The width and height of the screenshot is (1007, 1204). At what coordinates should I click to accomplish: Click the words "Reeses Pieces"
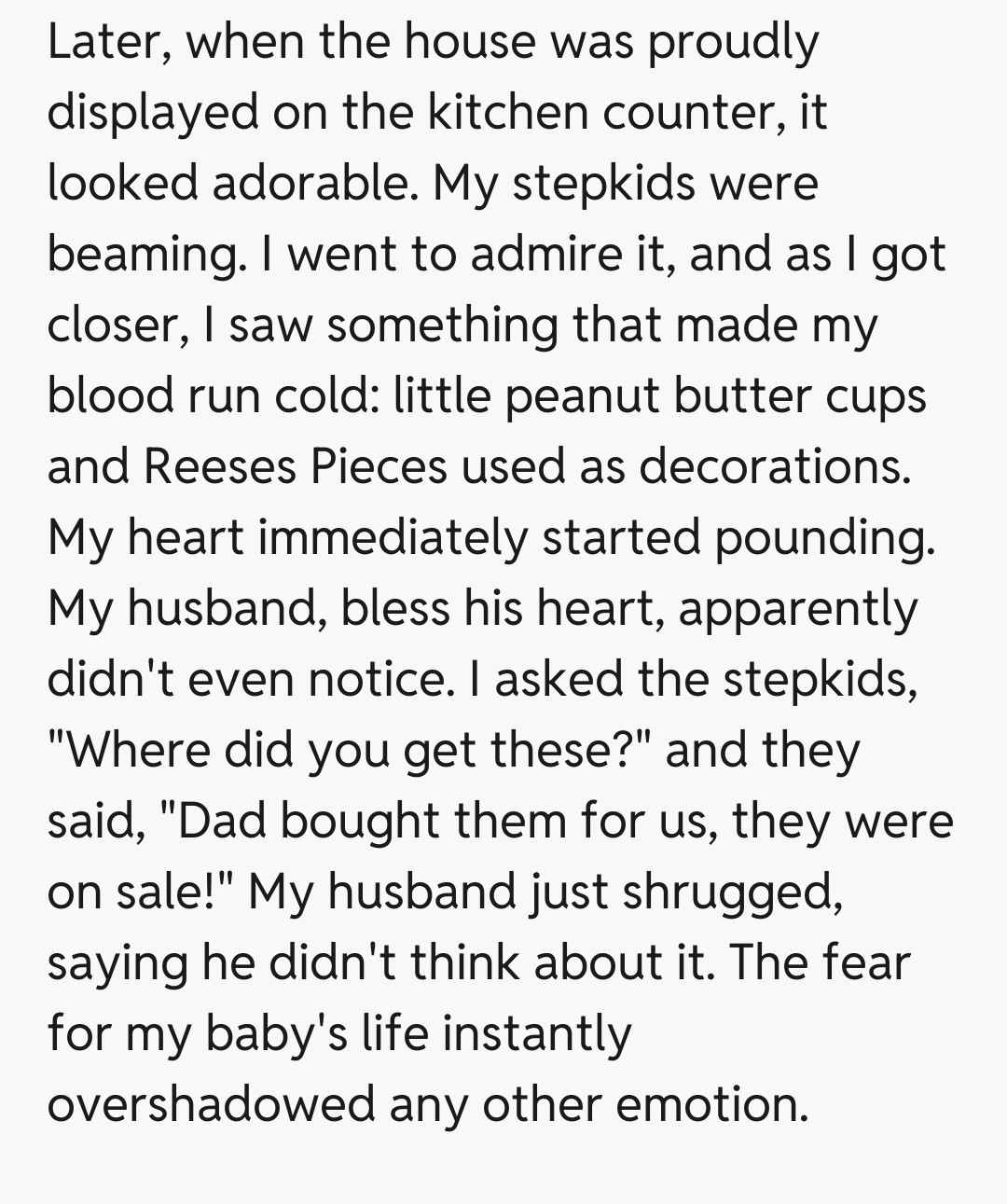(295, 467)
